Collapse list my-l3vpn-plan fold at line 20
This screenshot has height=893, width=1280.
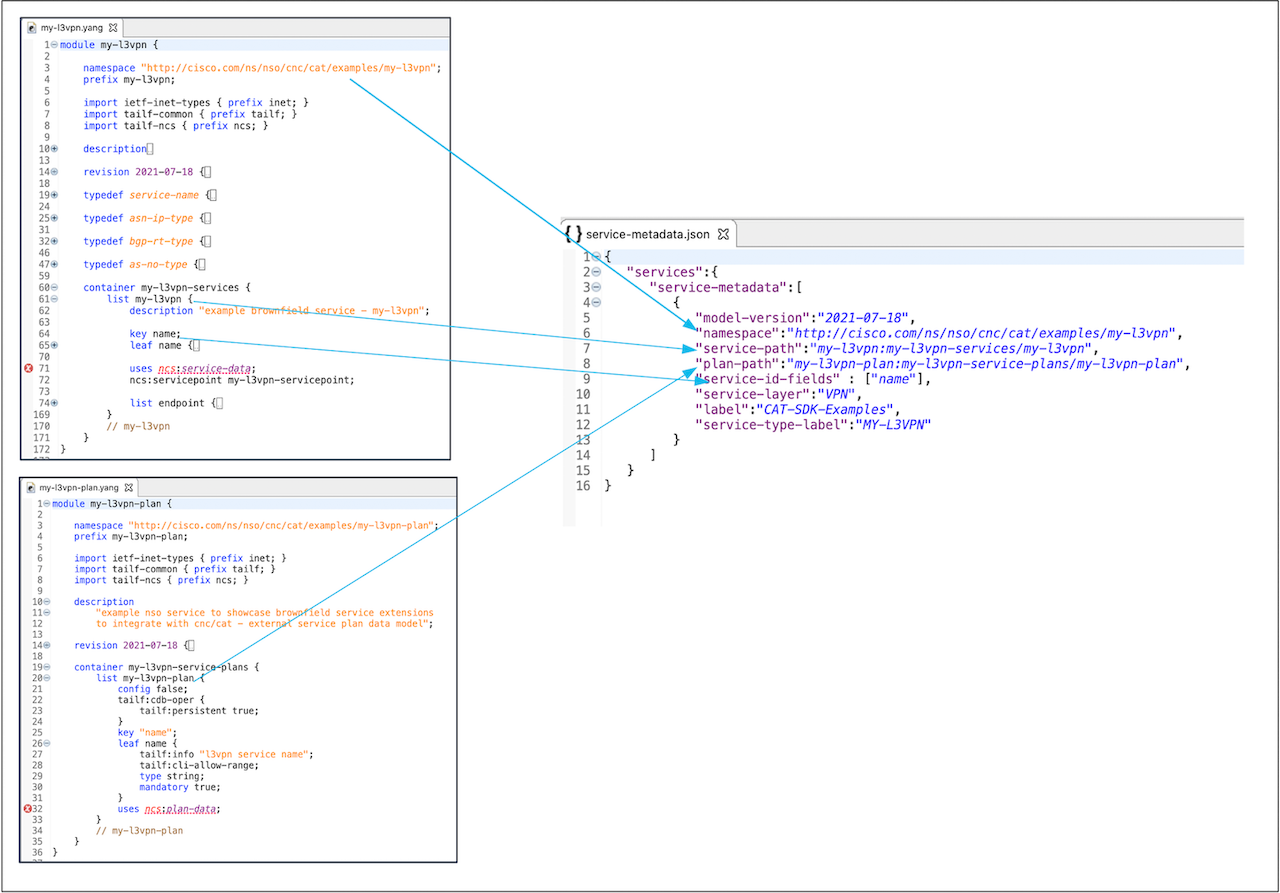47,678
